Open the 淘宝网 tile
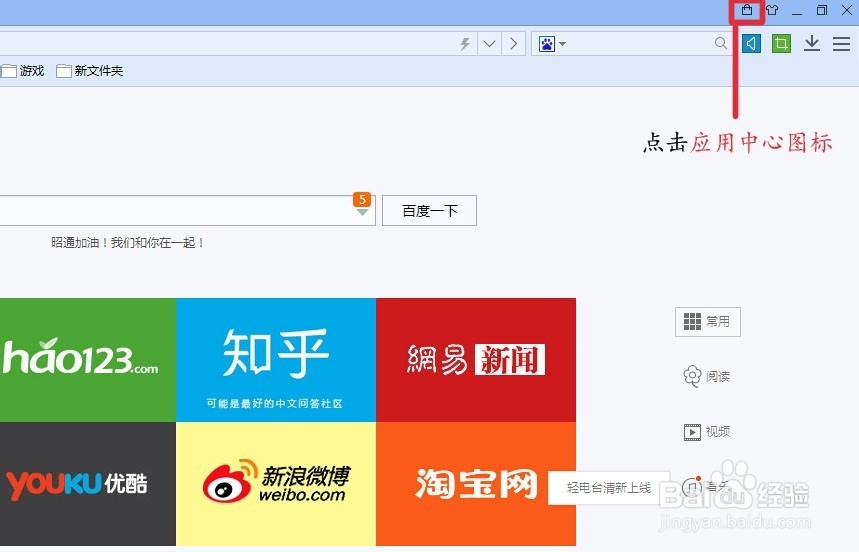Screen dimensions: 859x552 click(x=476, y=484)
